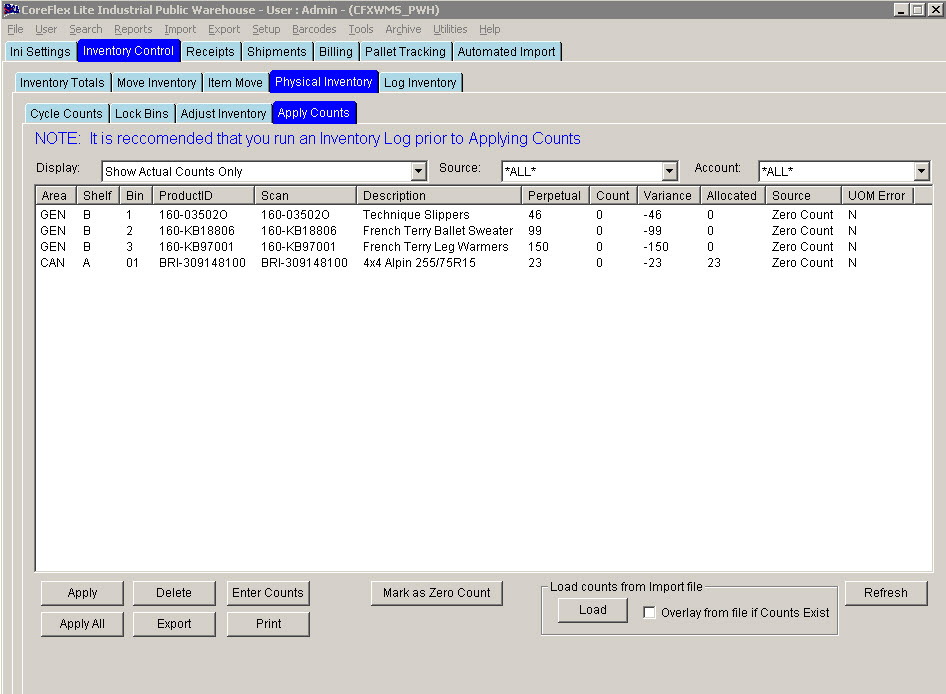Open the Search menu

click(86, 29)
